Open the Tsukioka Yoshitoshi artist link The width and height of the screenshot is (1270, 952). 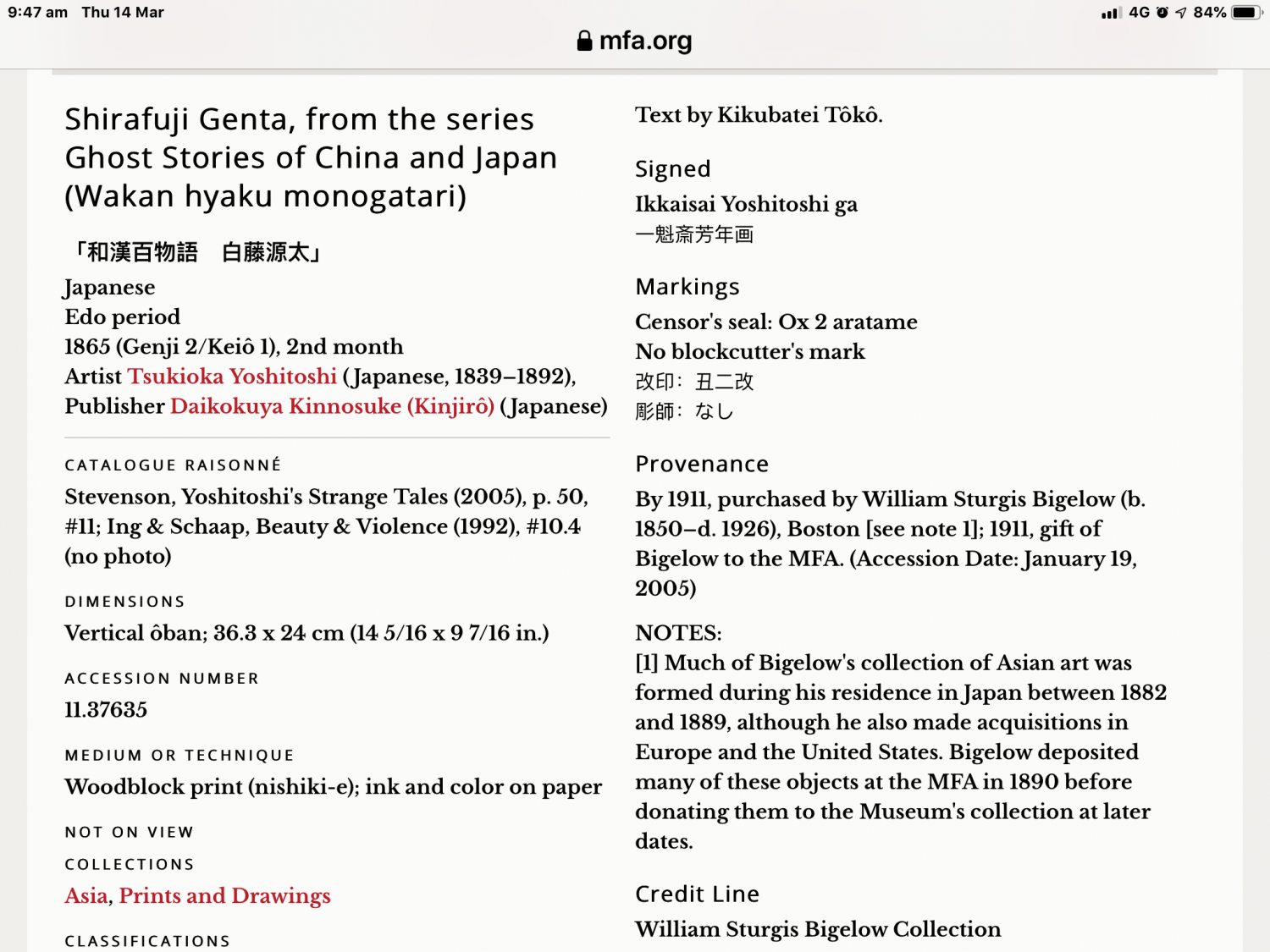232,377
